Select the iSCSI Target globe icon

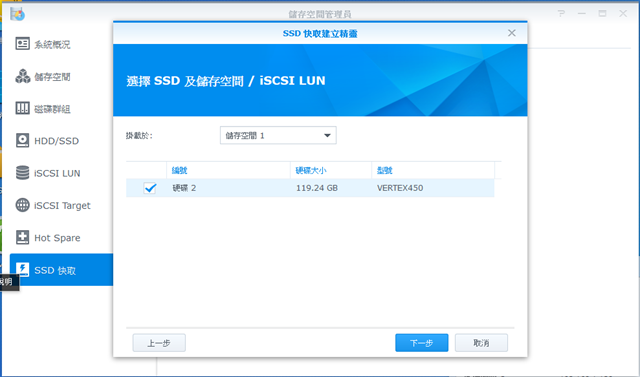coord(22,205)
